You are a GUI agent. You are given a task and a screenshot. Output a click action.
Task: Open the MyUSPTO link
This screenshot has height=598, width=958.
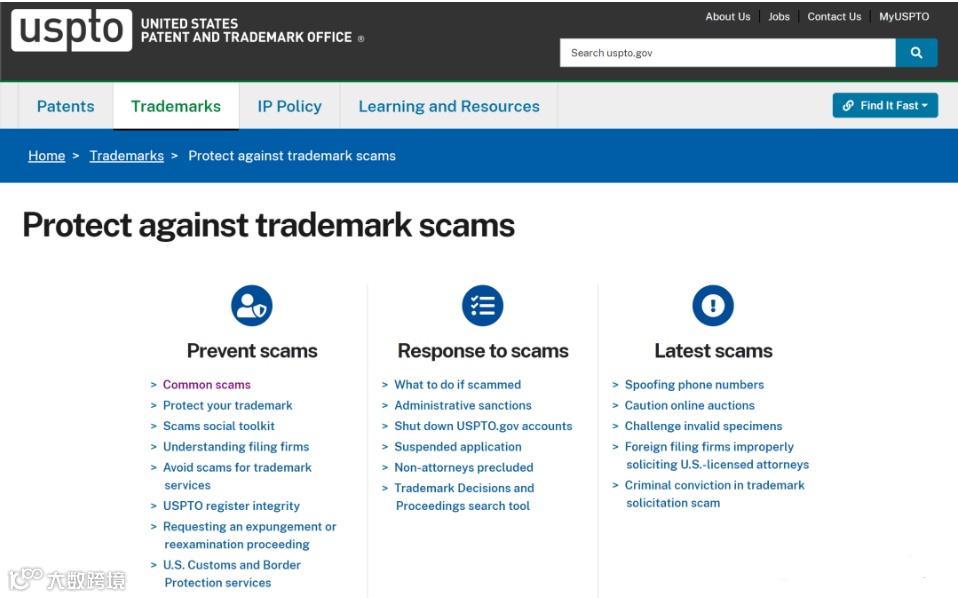904,16
